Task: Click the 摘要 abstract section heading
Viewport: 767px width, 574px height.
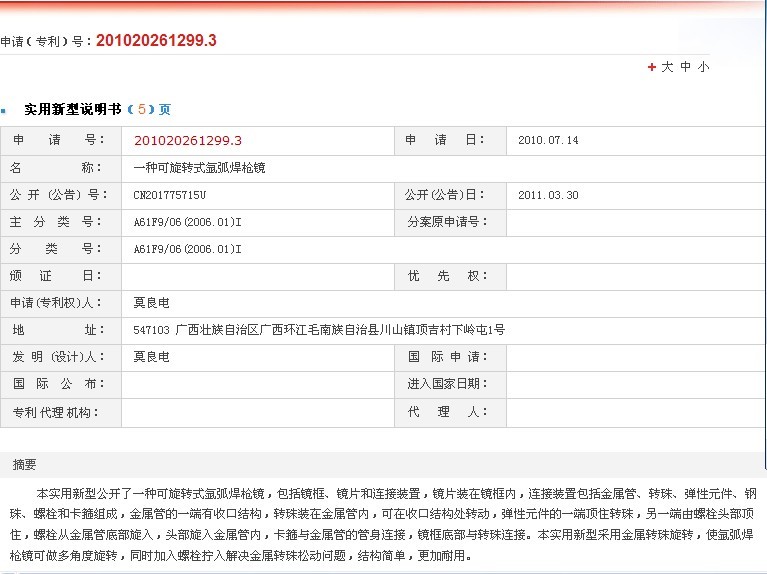Action: point(25,464)
